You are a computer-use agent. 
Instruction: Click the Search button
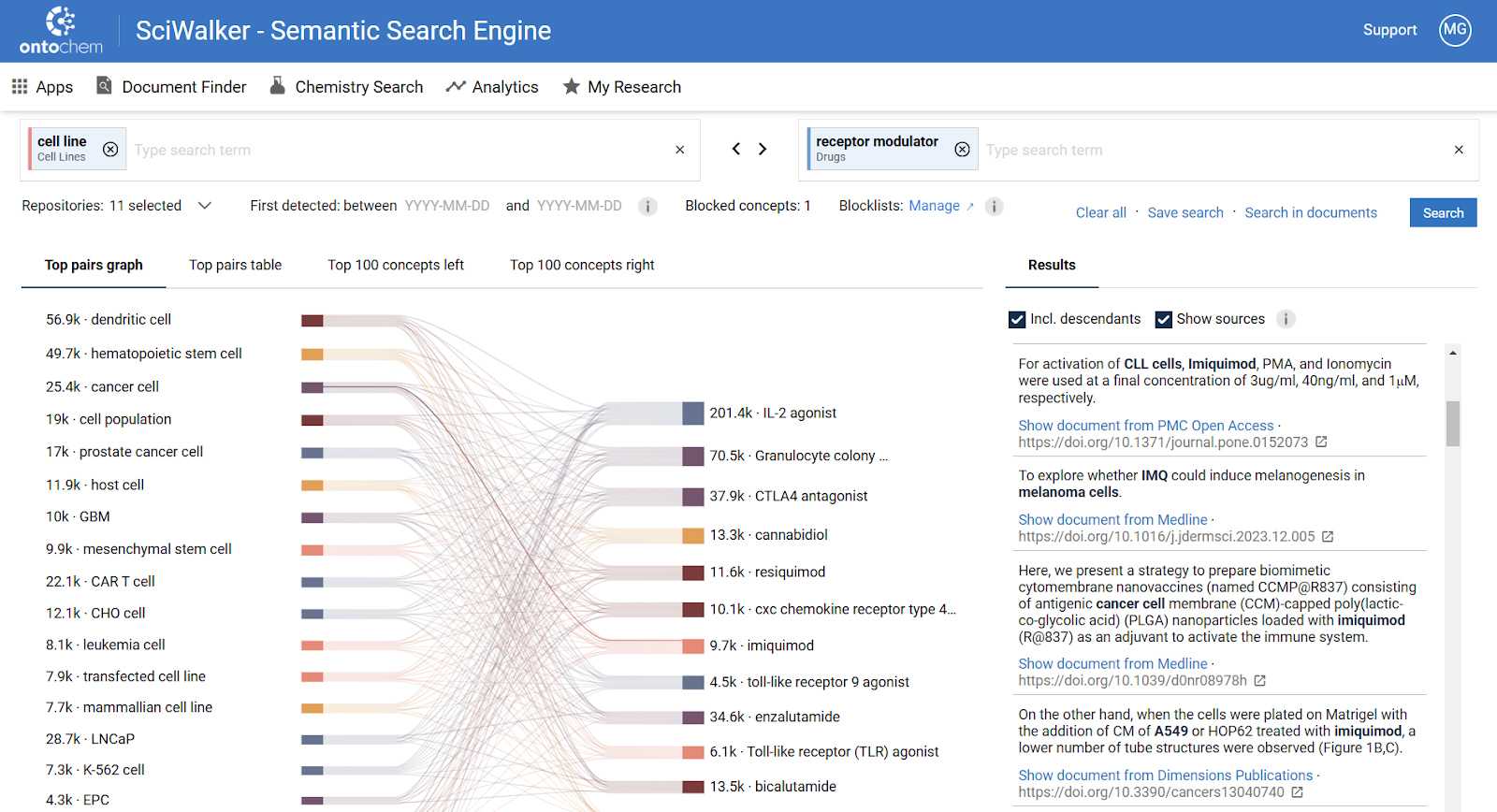coord(1443,212)
